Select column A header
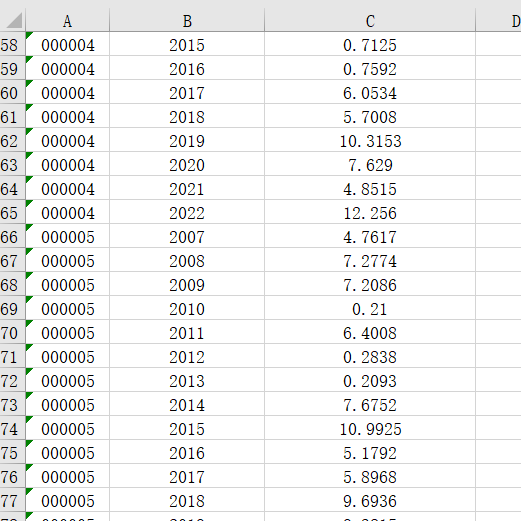Image resolution: width=521 pixels, height=521 pixels. [x=68, y=21]
